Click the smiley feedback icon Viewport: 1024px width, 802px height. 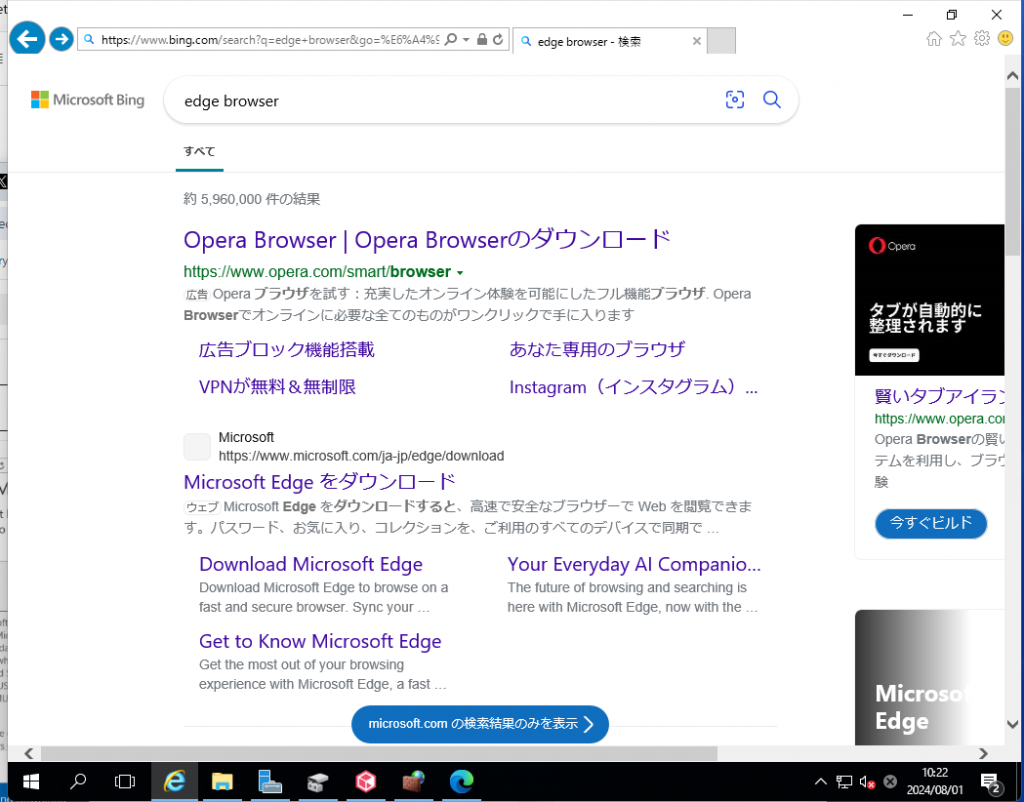coord(1006,39)
